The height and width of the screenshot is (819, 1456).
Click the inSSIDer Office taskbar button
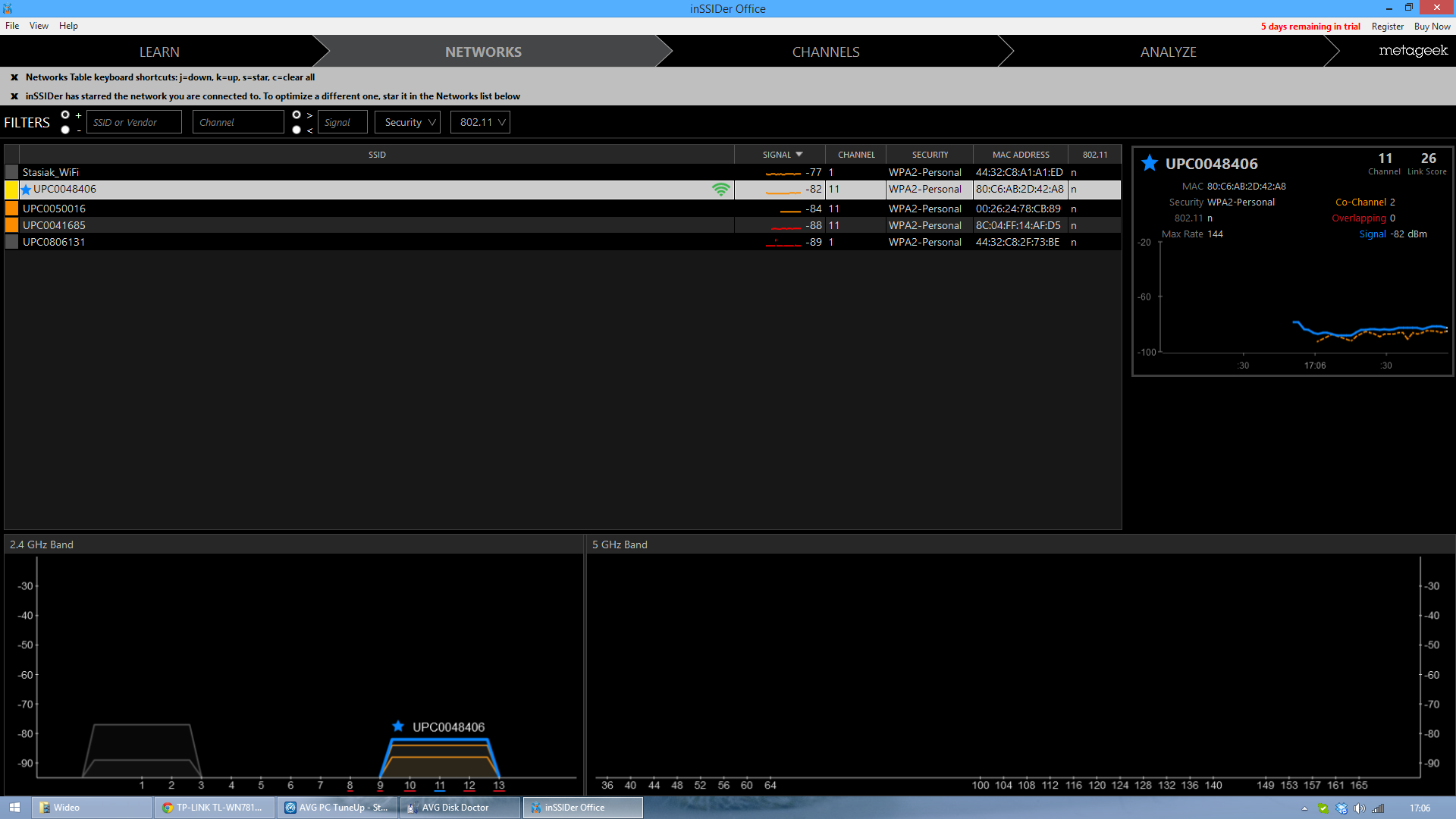[583, 808]
